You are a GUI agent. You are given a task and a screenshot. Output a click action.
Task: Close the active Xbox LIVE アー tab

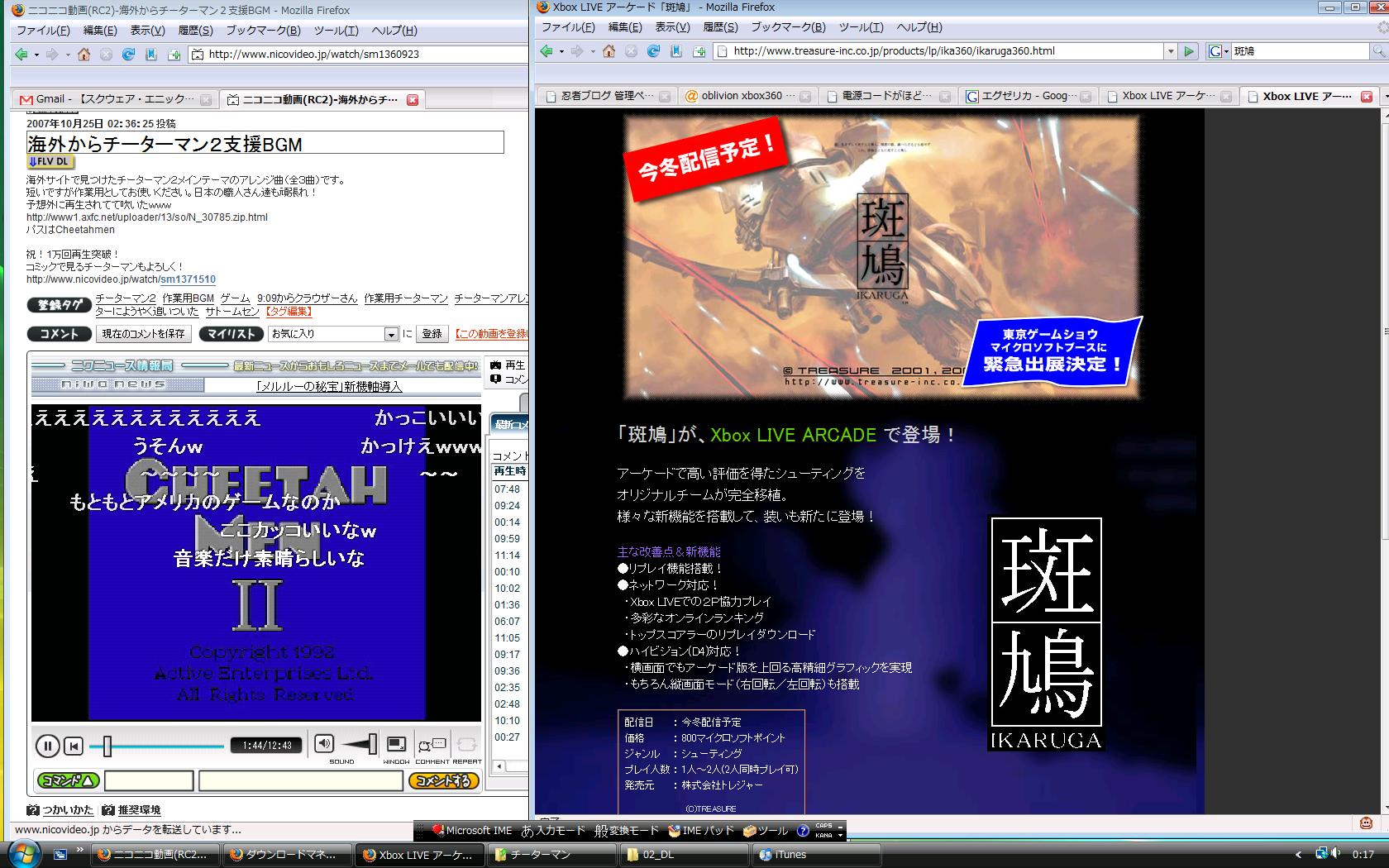pos(1366,97)
